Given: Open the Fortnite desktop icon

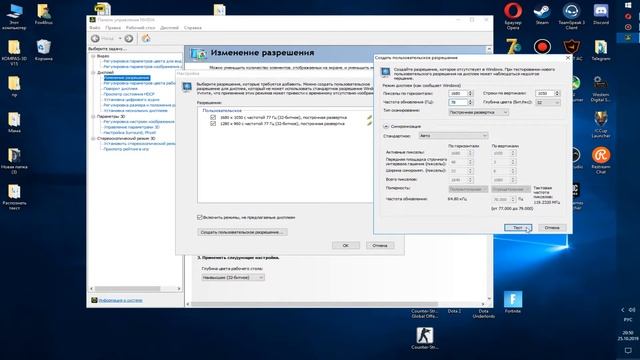Looking at the screenshot, I should (x=513, y=302).
